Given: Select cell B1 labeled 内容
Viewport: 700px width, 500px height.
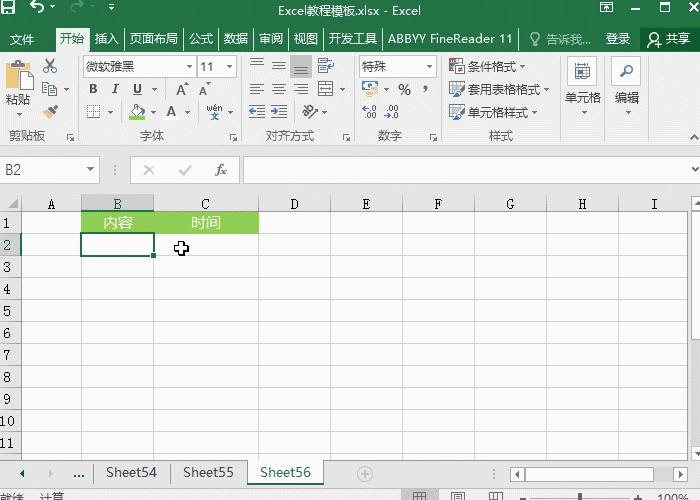Looking at the screenshot, I should (x=118, y=222).
